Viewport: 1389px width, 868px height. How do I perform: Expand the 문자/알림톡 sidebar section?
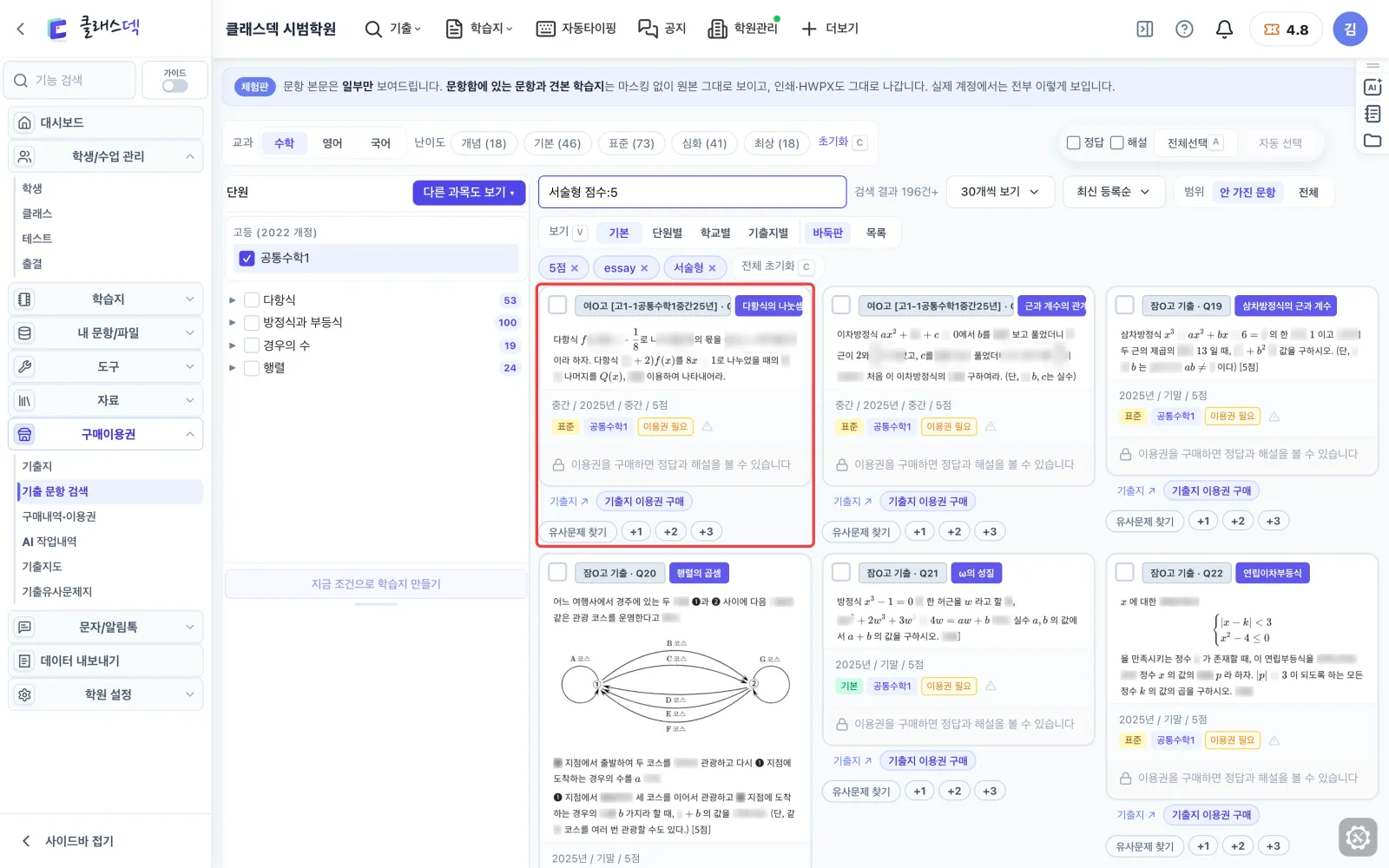click(106, 627)
